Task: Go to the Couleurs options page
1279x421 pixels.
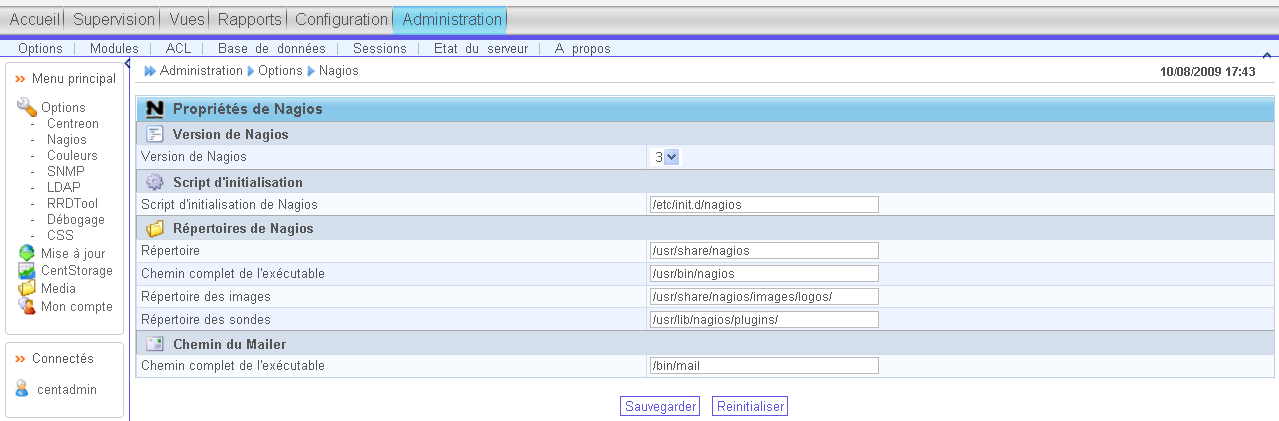Action: click(x=72, y=155)
